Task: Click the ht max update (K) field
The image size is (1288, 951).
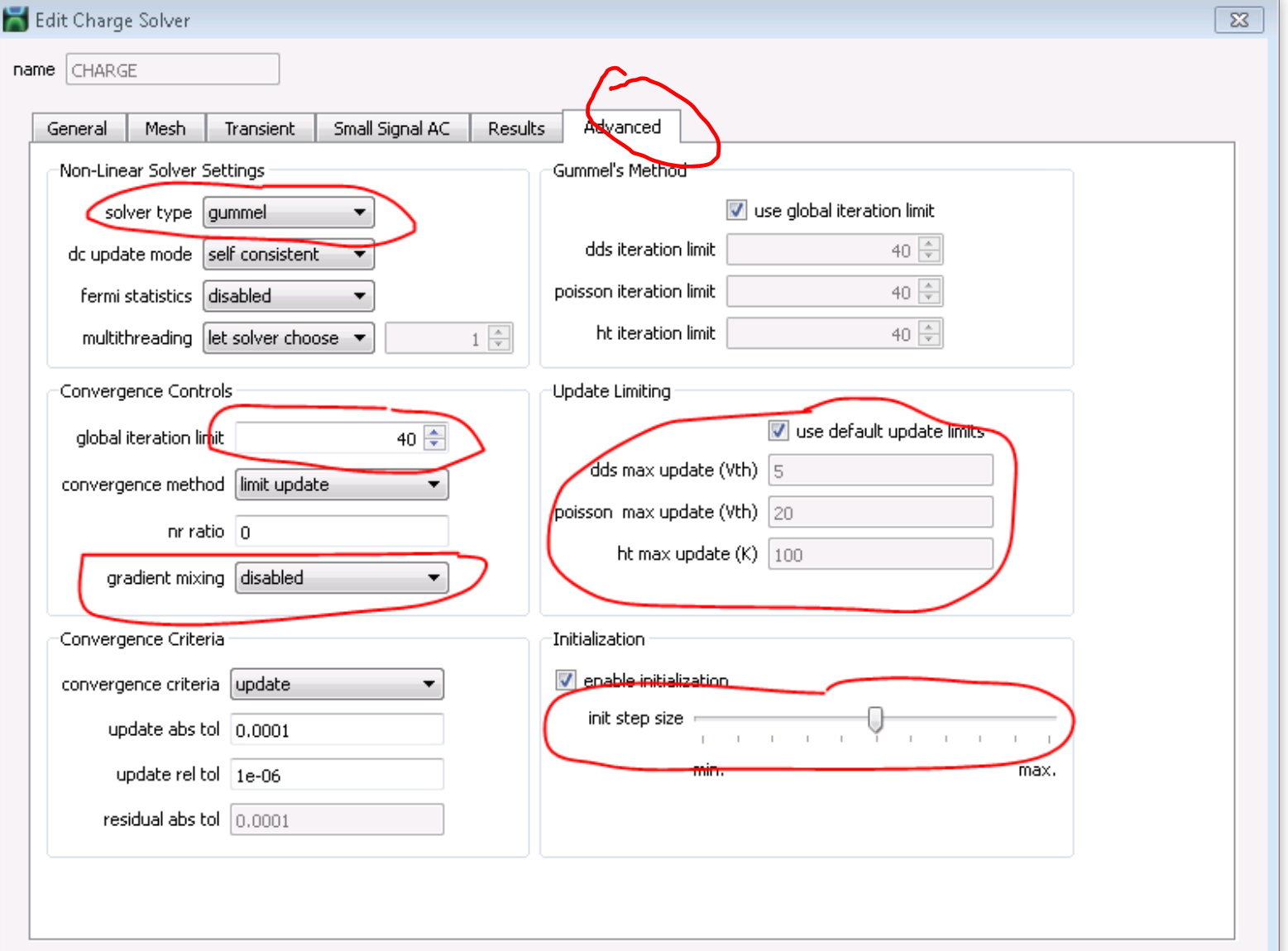Action: 881,554
